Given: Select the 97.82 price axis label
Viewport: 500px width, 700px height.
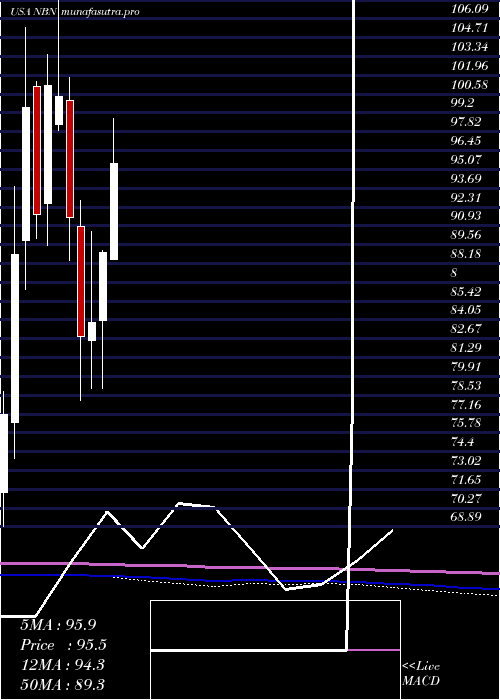Looking at the screenshot, I should coord(466,121).
